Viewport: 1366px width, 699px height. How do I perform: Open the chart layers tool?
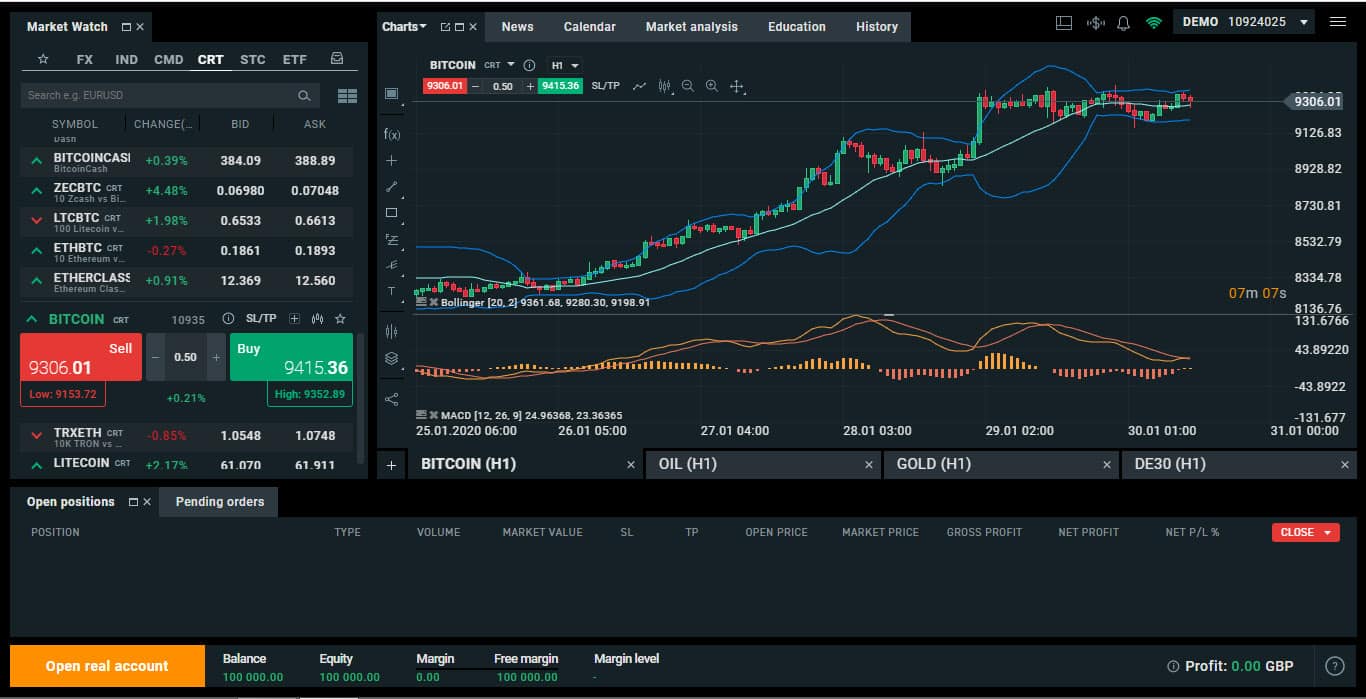pyautogui.click(x=391, y=358)
